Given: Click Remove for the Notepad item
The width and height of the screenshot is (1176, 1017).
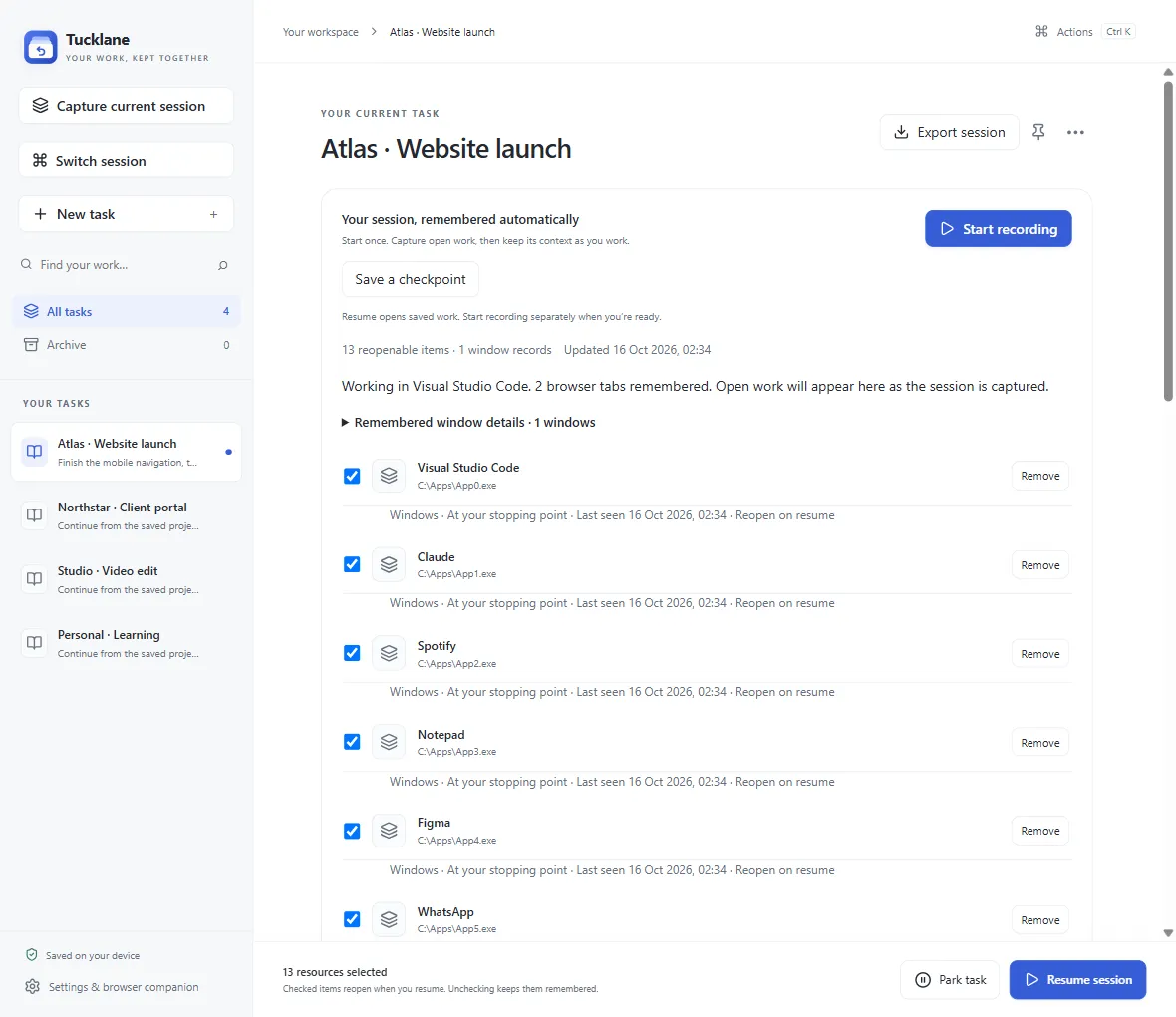Looking at the screenshot, I should [1040, 742].
